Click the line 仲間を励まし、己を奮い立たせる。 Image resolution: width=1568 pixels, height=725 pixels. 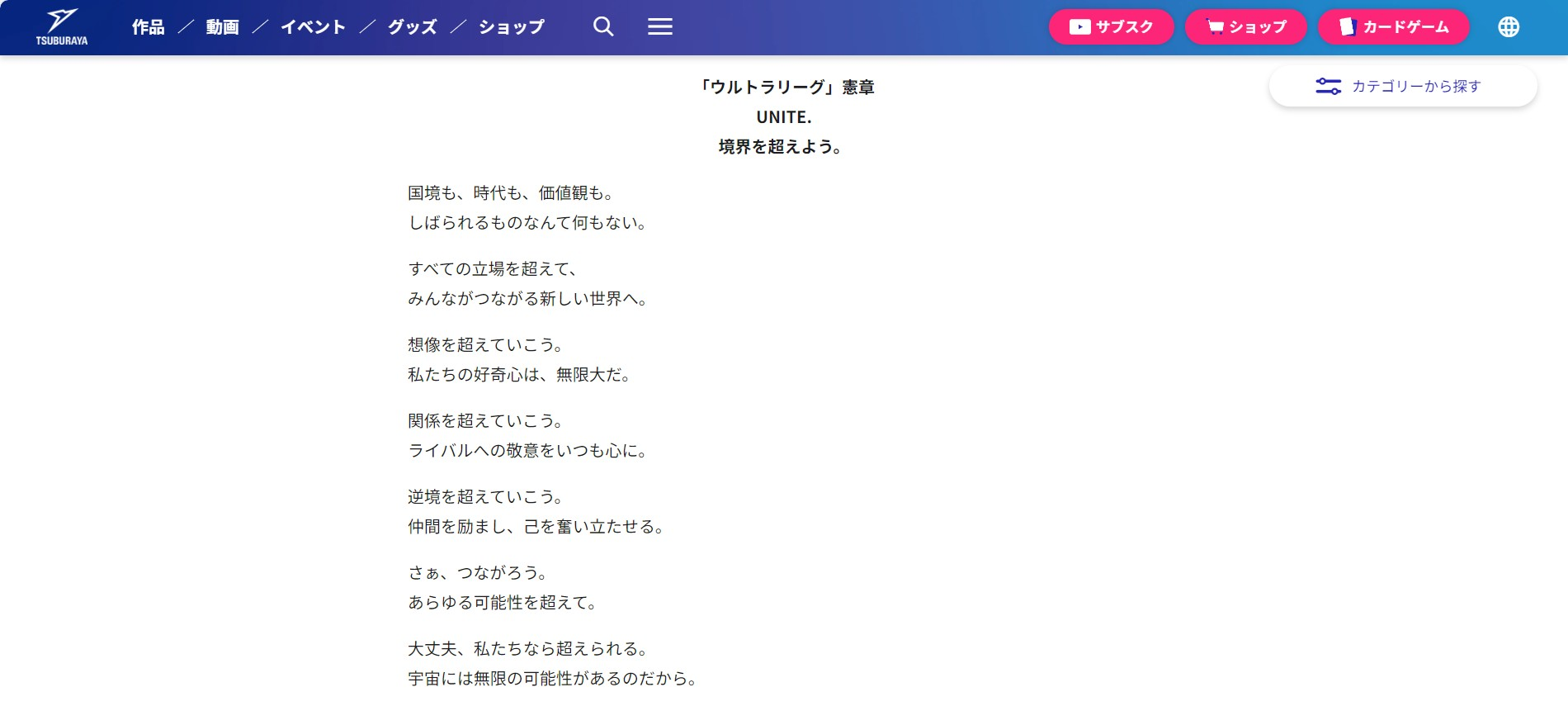coord(536,527)
